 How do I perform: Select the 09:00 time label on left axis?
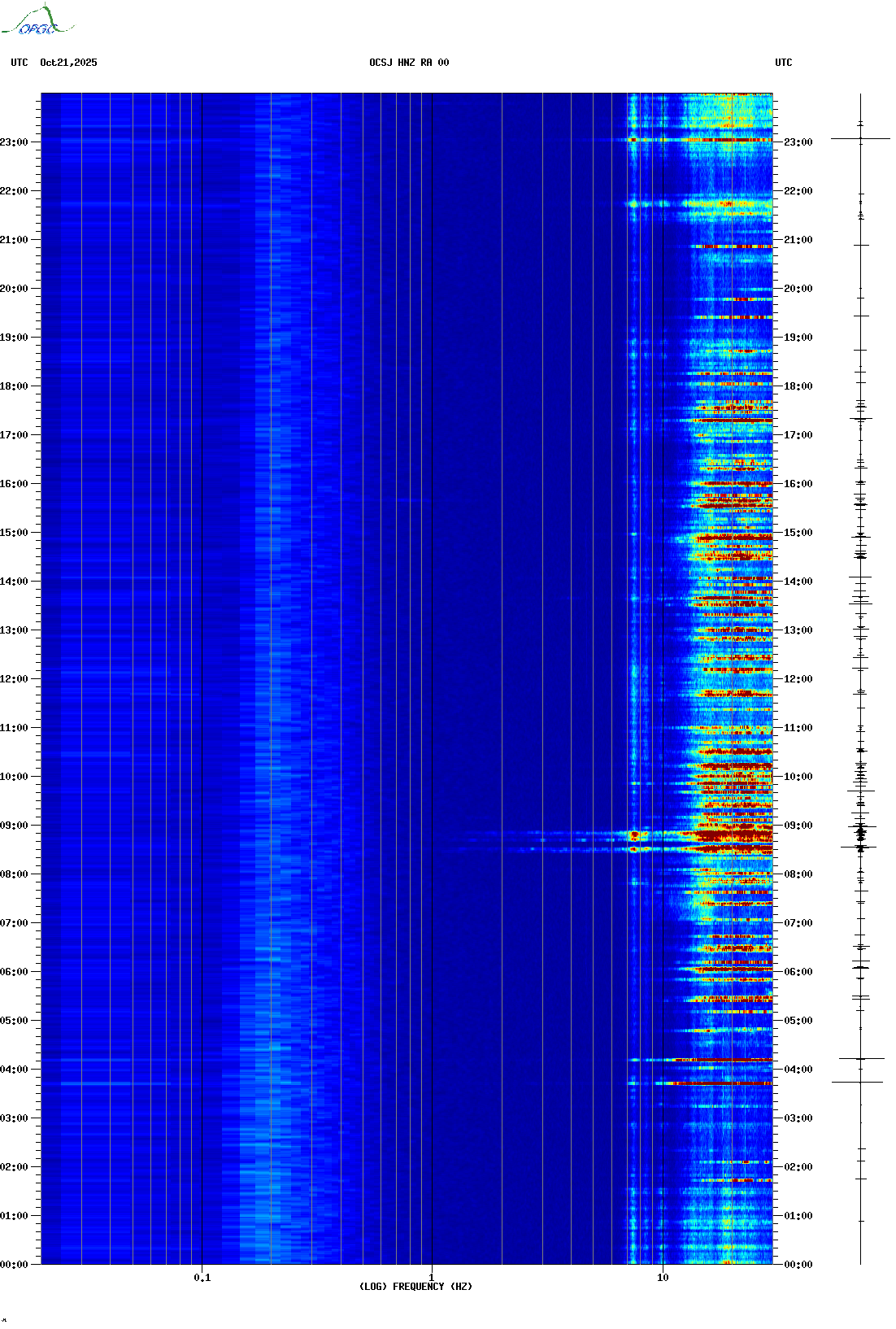14,826
